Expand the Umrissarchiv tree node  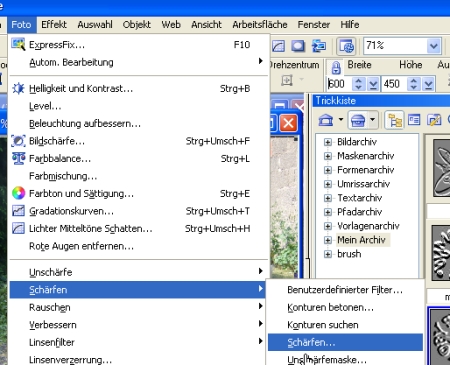pyautogui.click(x=328, y=184)
